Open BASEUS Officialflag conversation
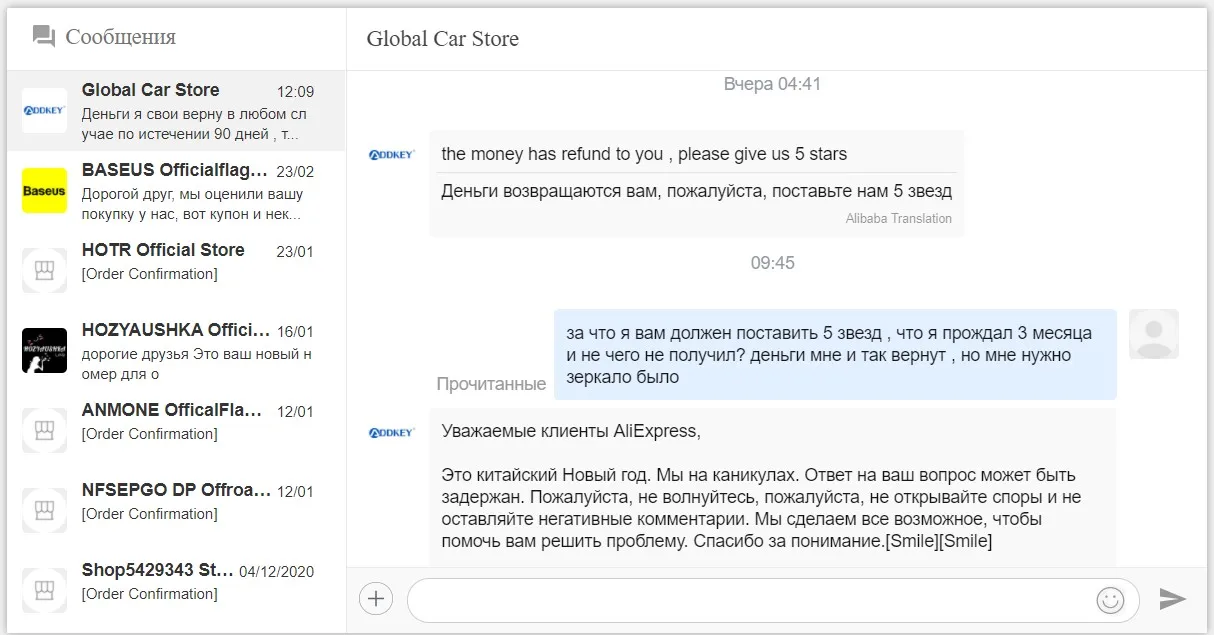This screenshot has width=1214, height=635. (x=176, y=191)
